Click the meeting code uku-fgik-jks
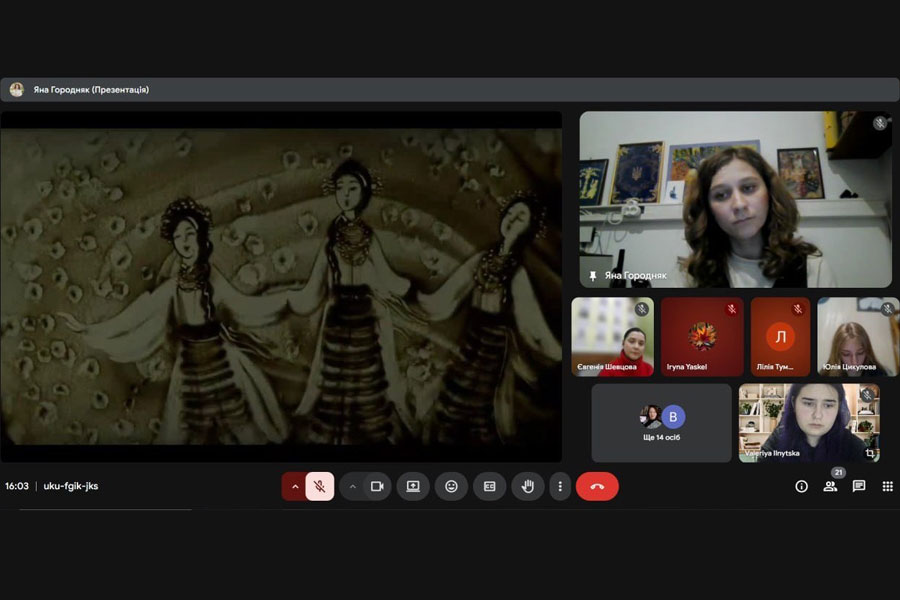The height and width of the screenshot is (600, 900). [71, 486]
